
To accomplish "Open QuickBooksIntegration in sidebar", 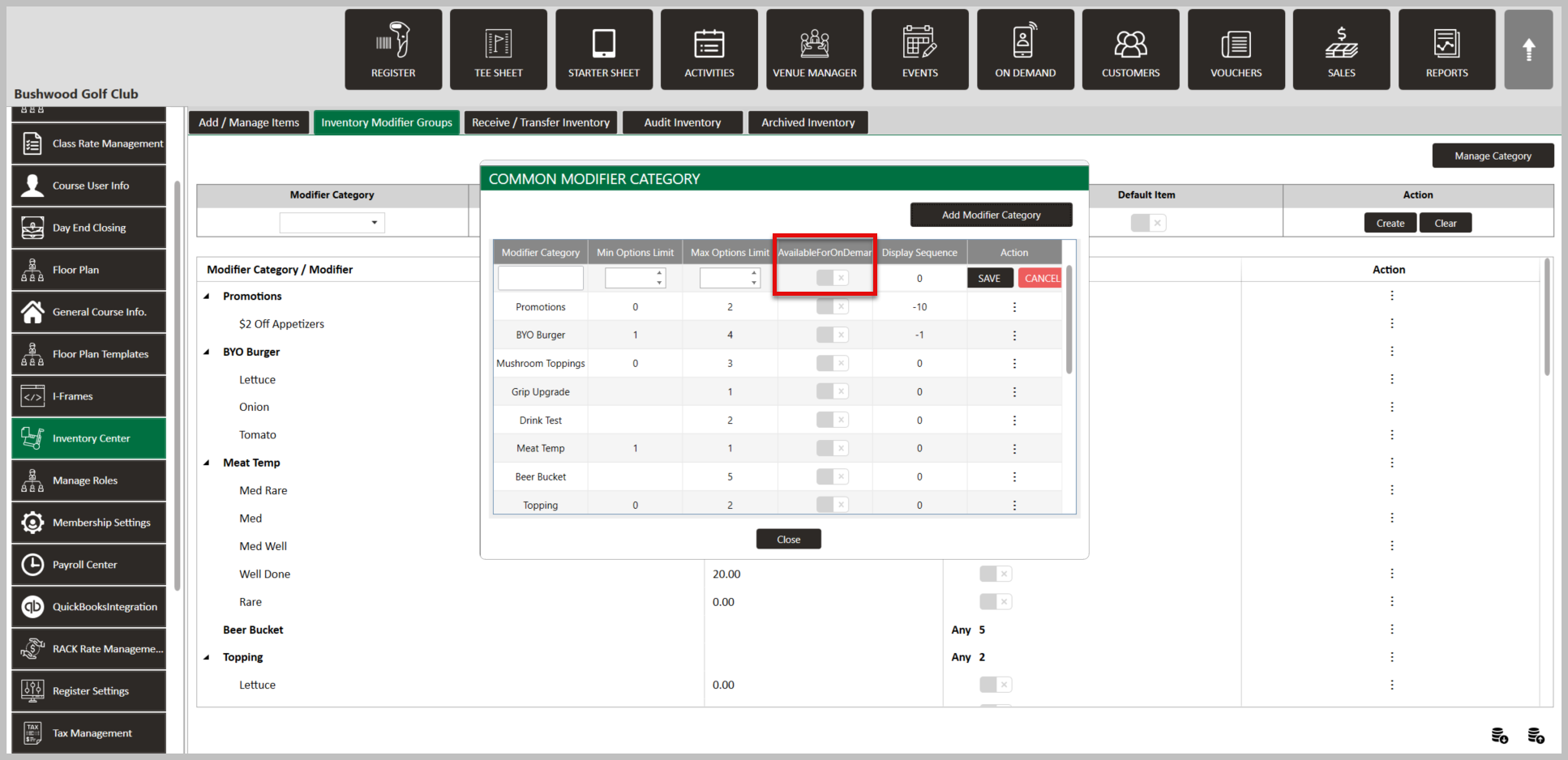I will pyautogui.click(x=89, y=607).
